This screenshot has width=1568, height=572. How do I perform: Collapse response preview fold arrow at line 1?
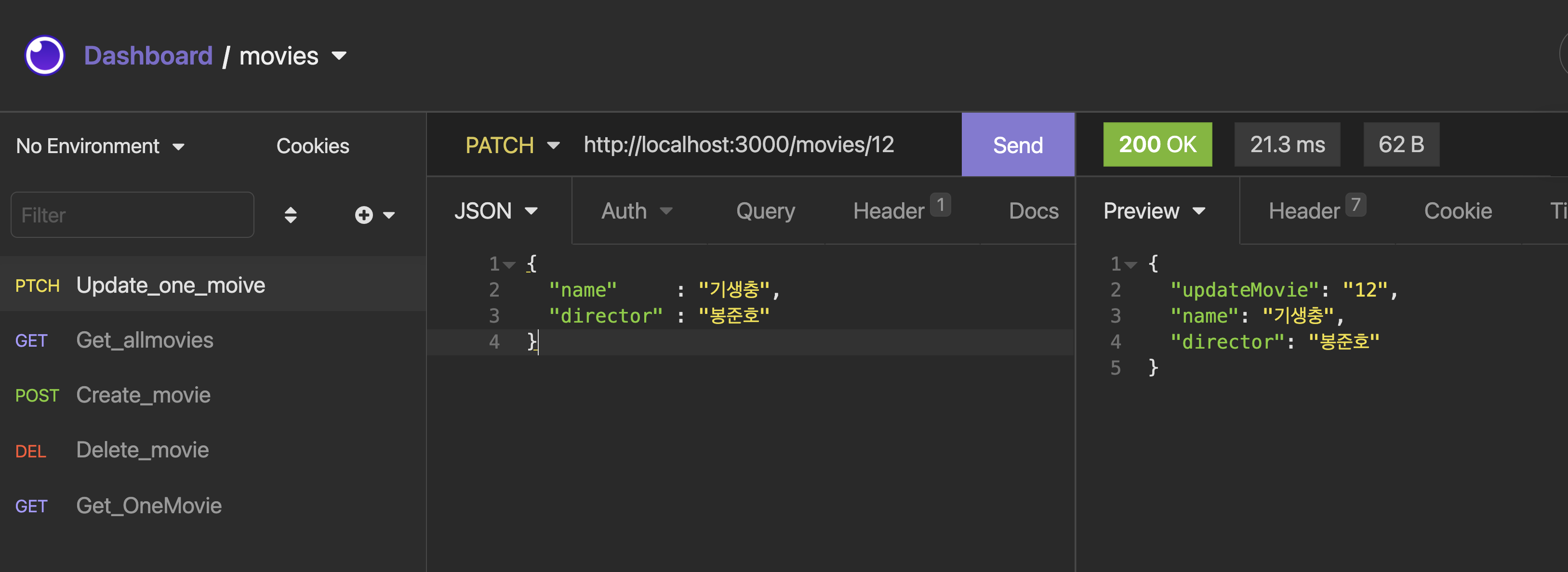(x=1131, y=265)
